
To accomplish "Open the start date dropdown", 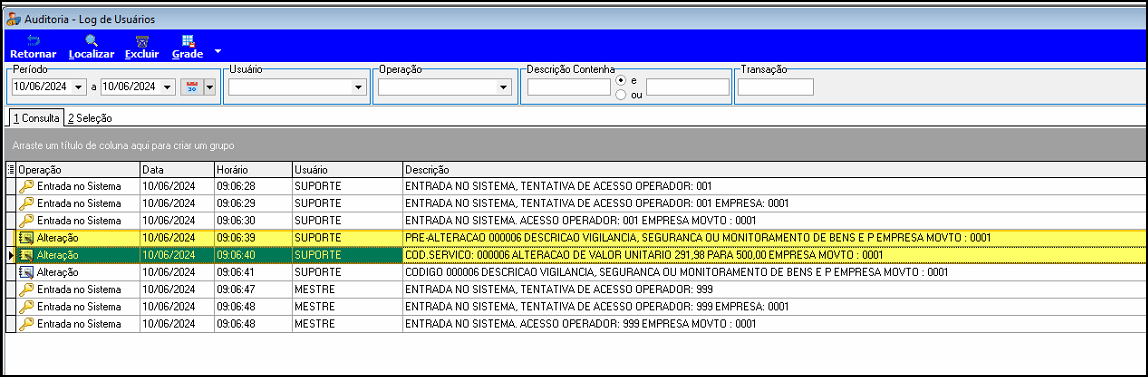I will pyautogui.click(x=79, y=87).
